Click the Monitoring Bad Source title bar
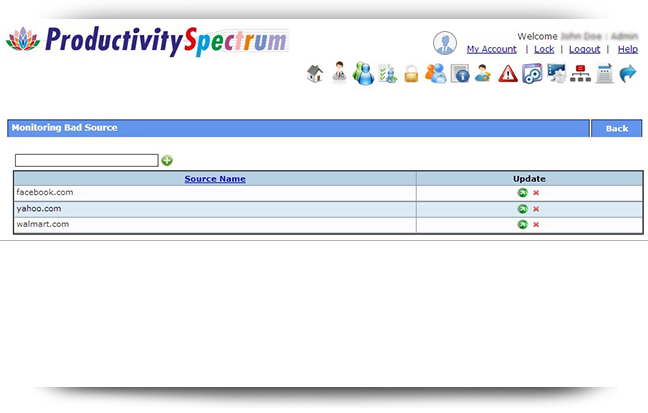648x413 pixels. pyautogui.click(x=298, y=128)
